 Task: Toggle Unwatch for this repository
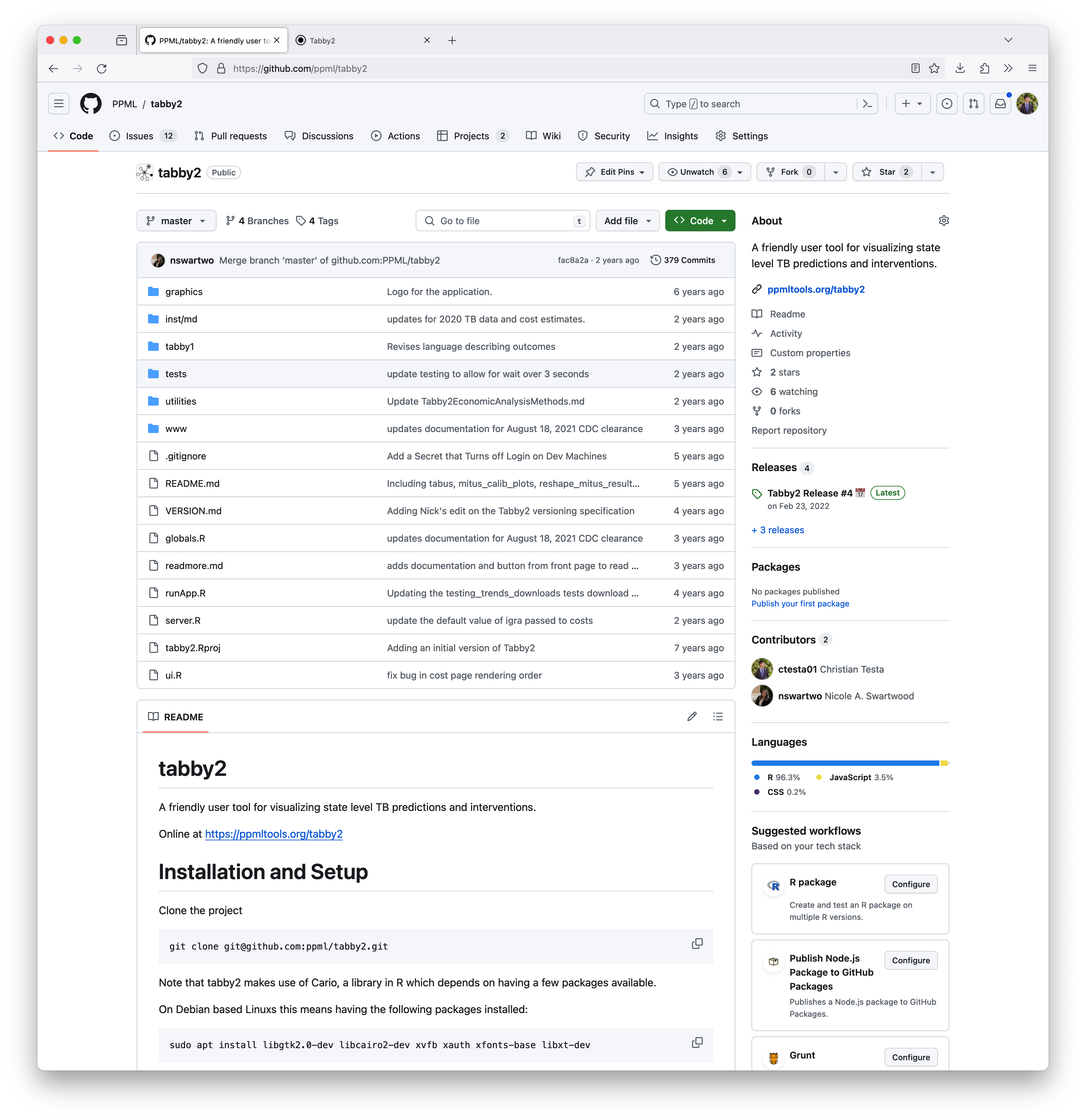click(697, 172)
